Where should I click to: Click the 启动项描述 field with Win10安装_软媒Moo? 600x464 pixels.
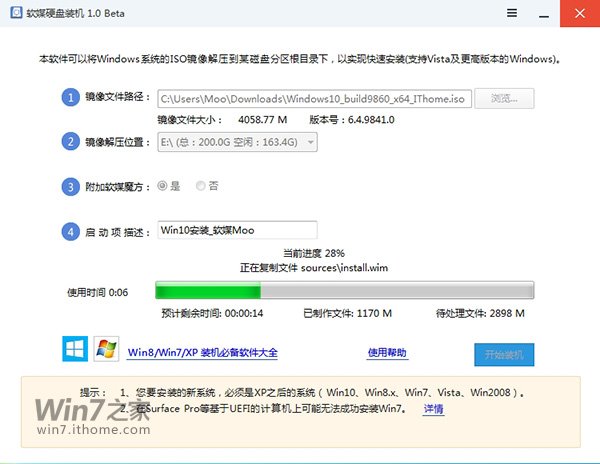tap(237, 230)
